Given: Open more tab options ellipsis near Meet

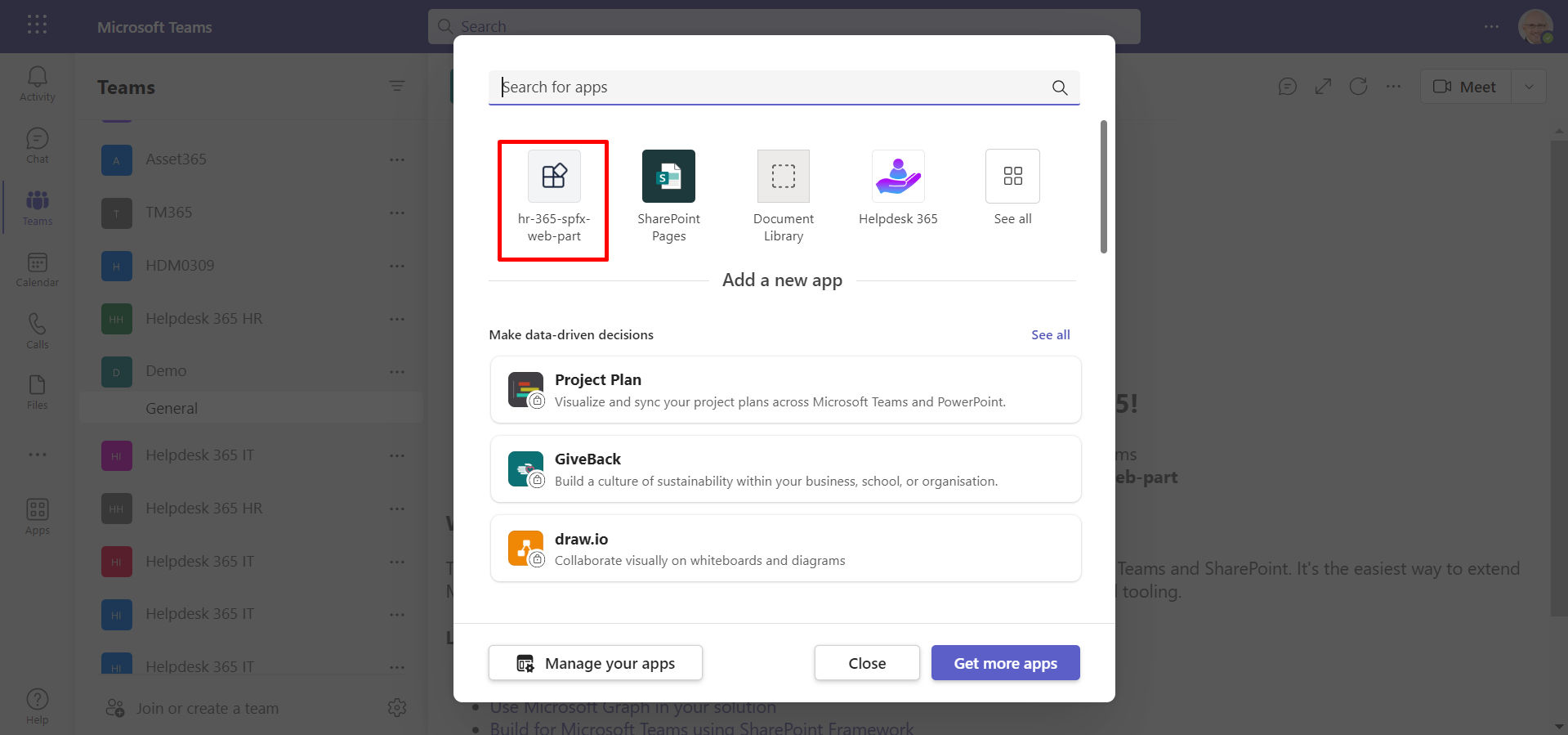Looking at the screenshot, I should tap(1394, 87).
